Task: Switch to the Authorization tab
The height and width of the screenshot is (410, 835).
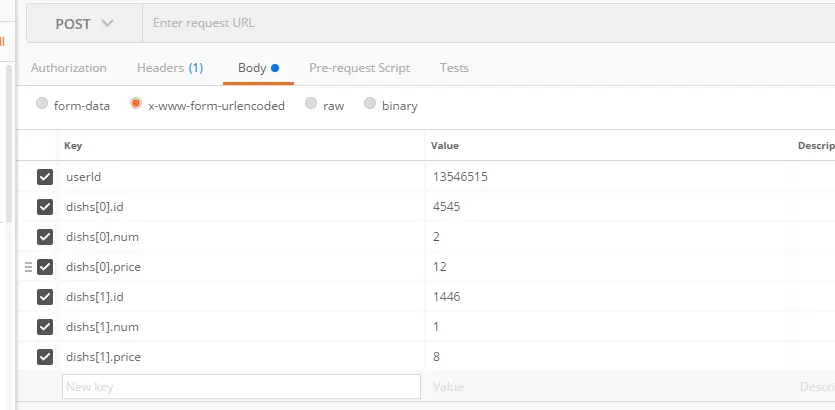Action: click(69, 68)
